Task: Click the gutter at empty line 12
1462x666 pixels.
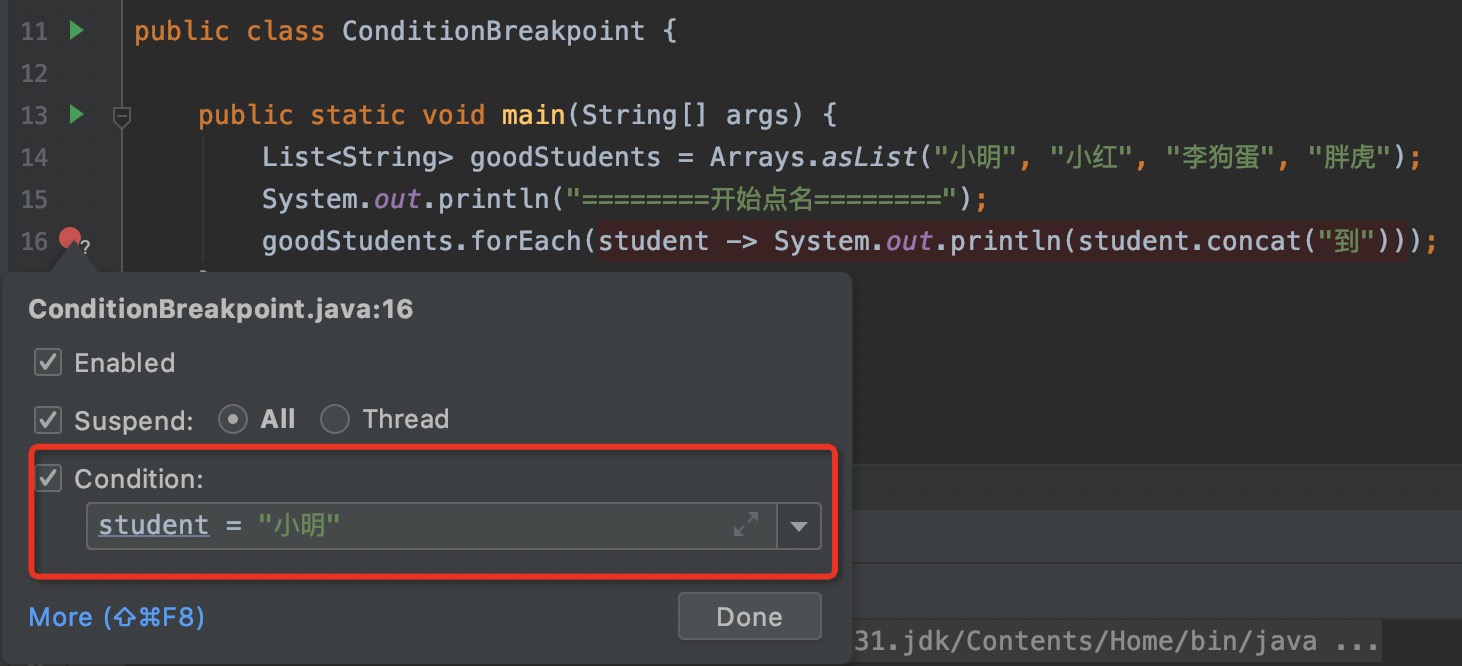Action: tap(34, 73)
